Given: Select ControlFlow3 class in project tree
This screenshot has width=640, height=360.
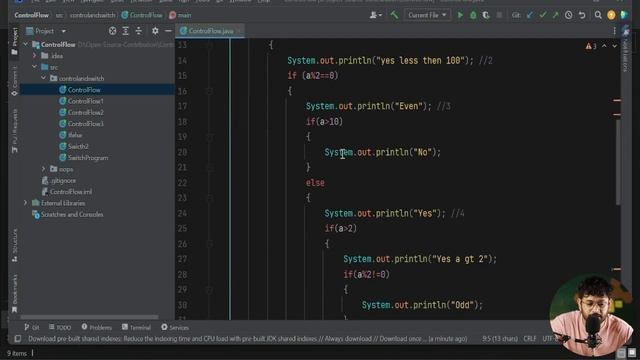Looking at the screenshot, I should (x=85, y=124).
